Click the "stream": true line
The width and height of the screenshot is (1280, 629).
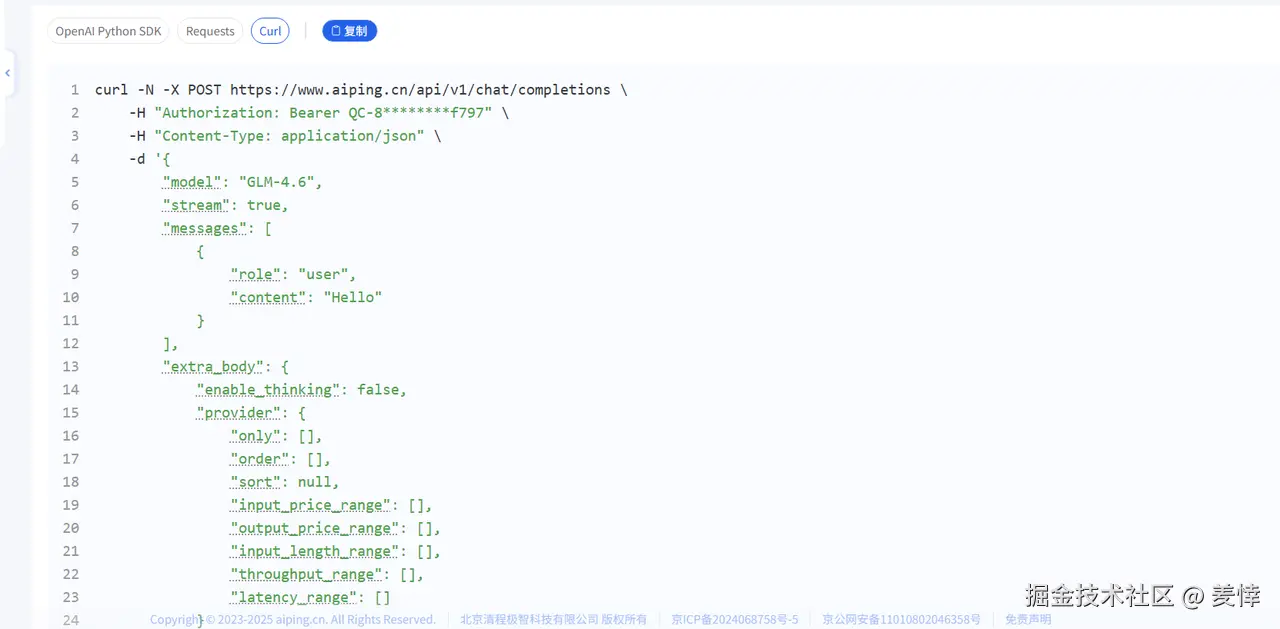(x=226, y=205)
